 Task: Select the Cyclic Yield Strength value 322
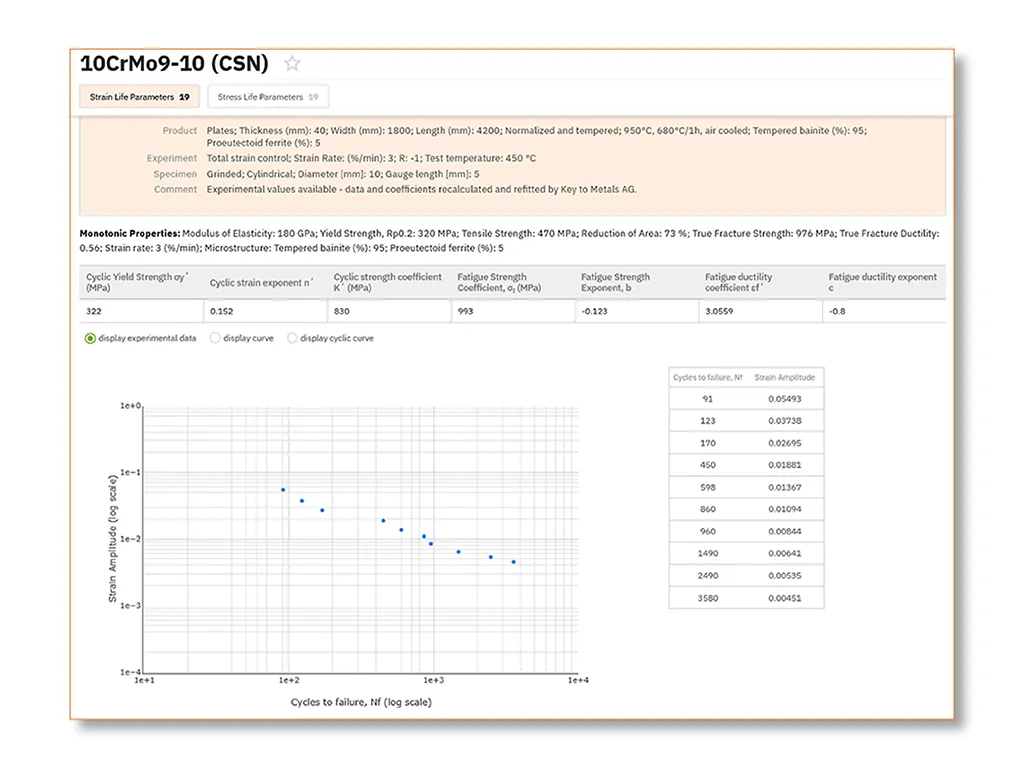coord(93,313)
